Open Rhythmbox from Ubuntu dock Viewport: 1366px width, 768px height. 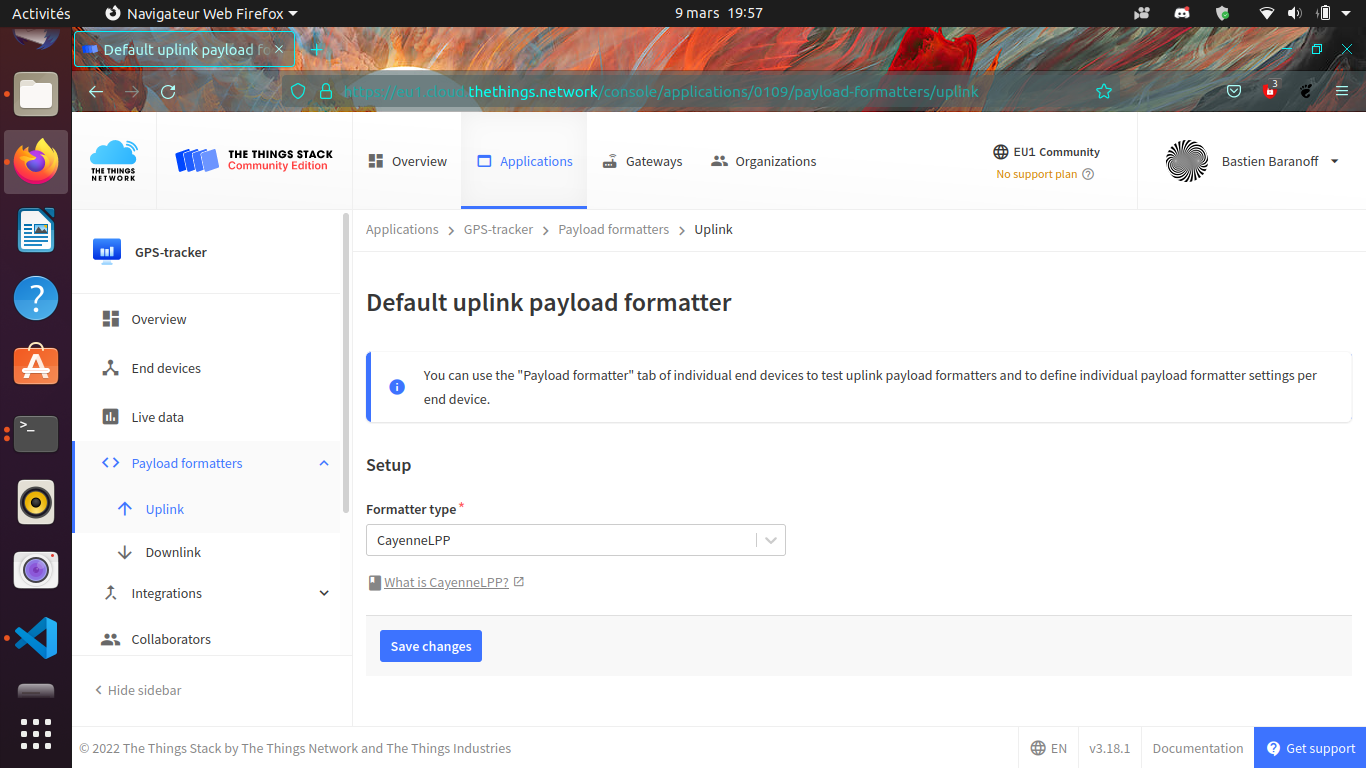(x=36, y=502)
